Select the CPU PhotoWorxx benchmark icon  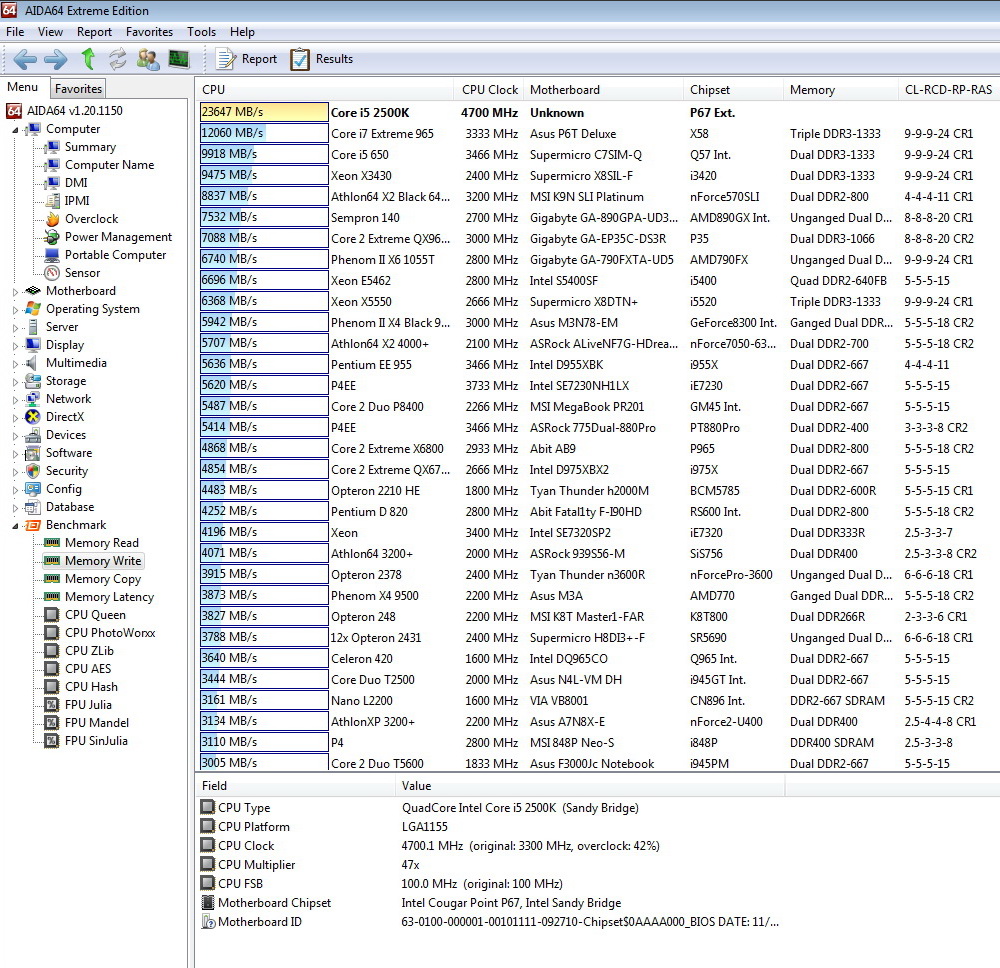click(x=52, y=633)
